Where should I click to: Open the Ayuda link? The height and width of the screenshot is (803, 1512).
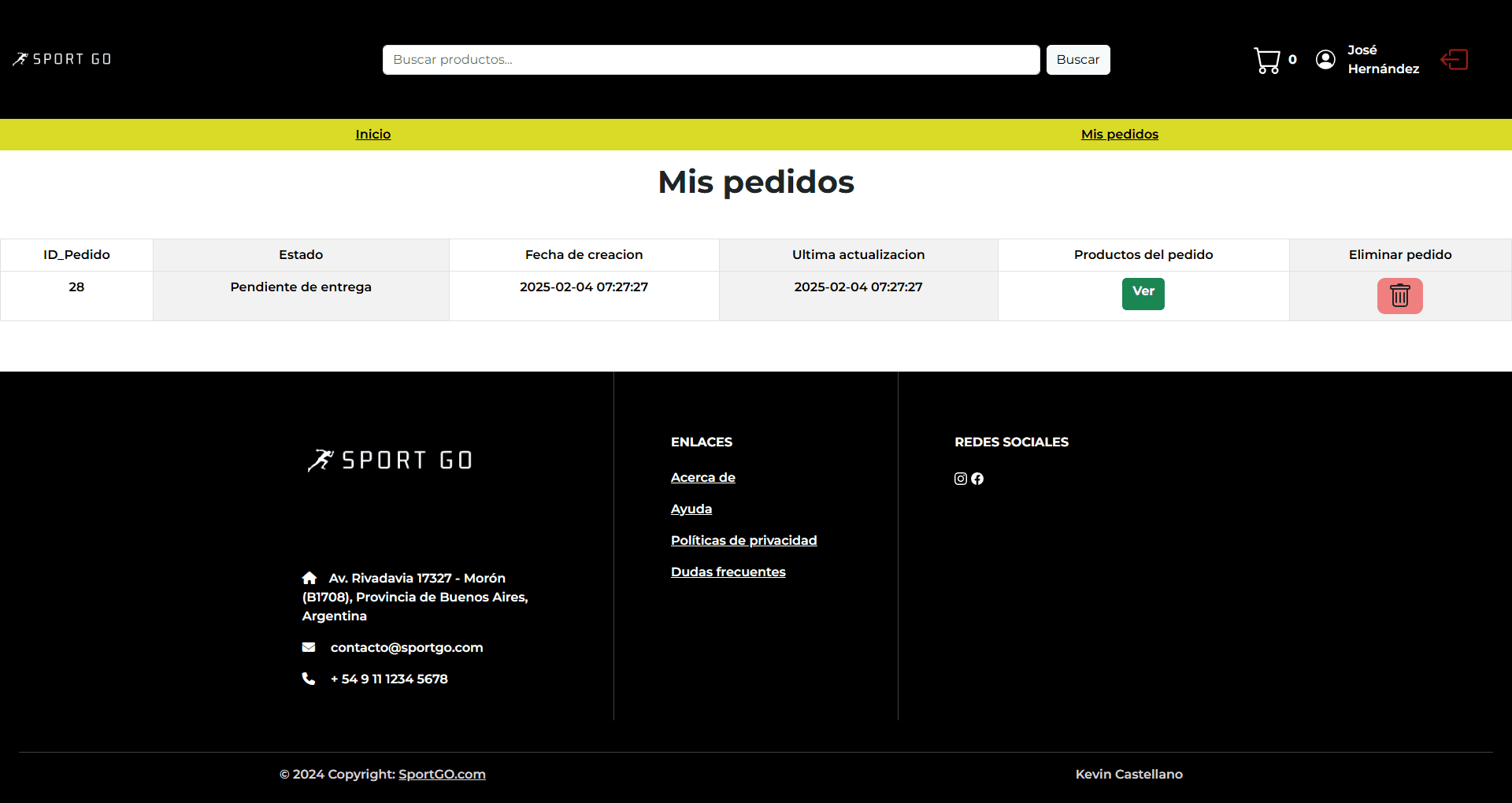coord(691,509)
